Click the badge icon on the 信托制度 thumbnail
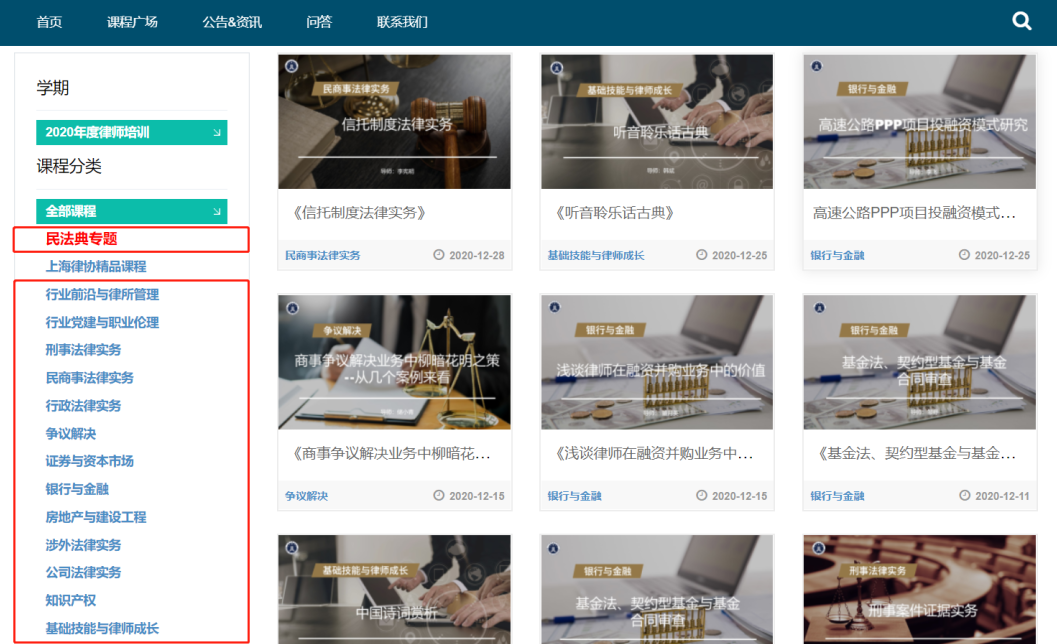 tap(291, 66)
